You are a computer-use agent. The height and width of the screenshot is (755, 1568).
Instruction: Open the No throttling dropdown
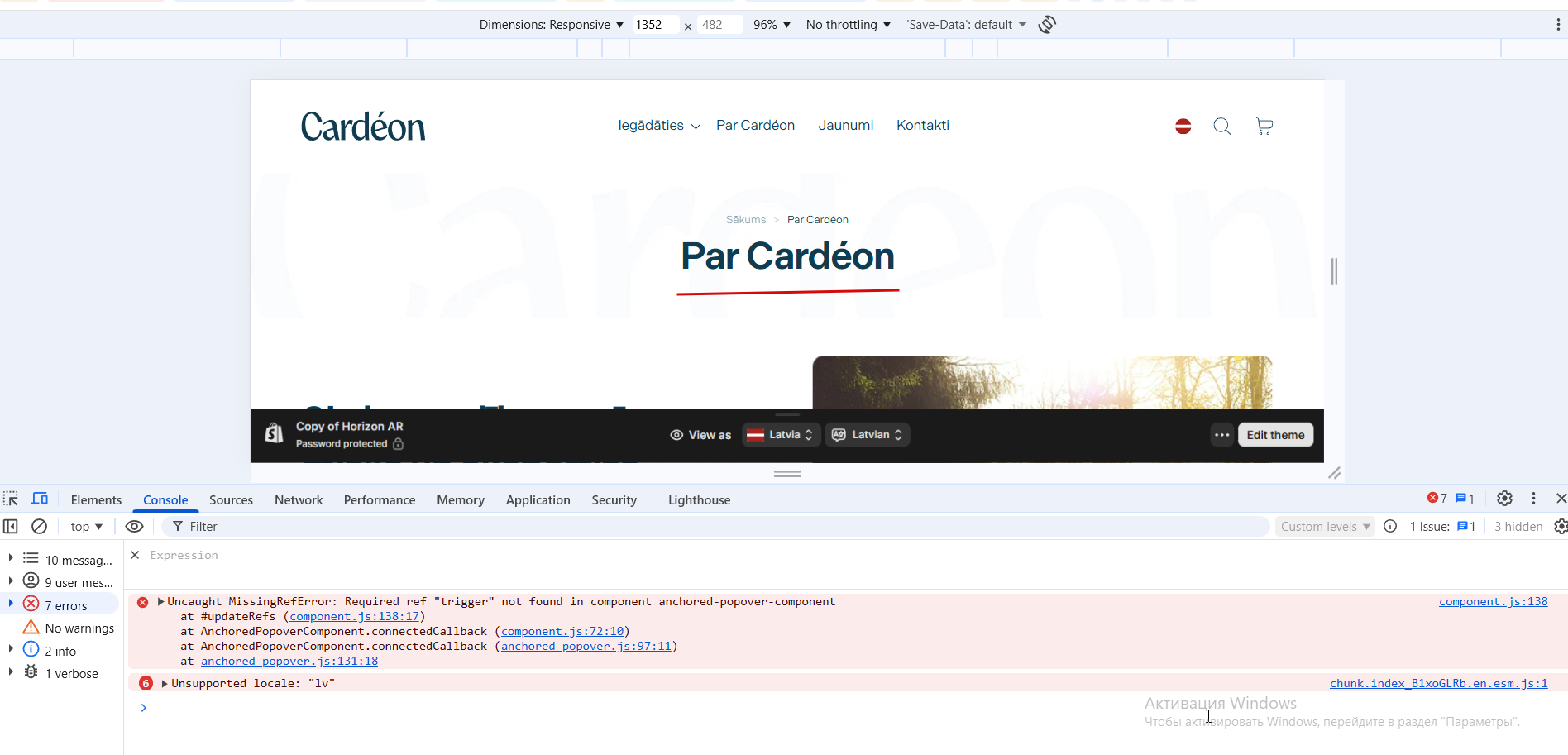(x=849, y=25)
